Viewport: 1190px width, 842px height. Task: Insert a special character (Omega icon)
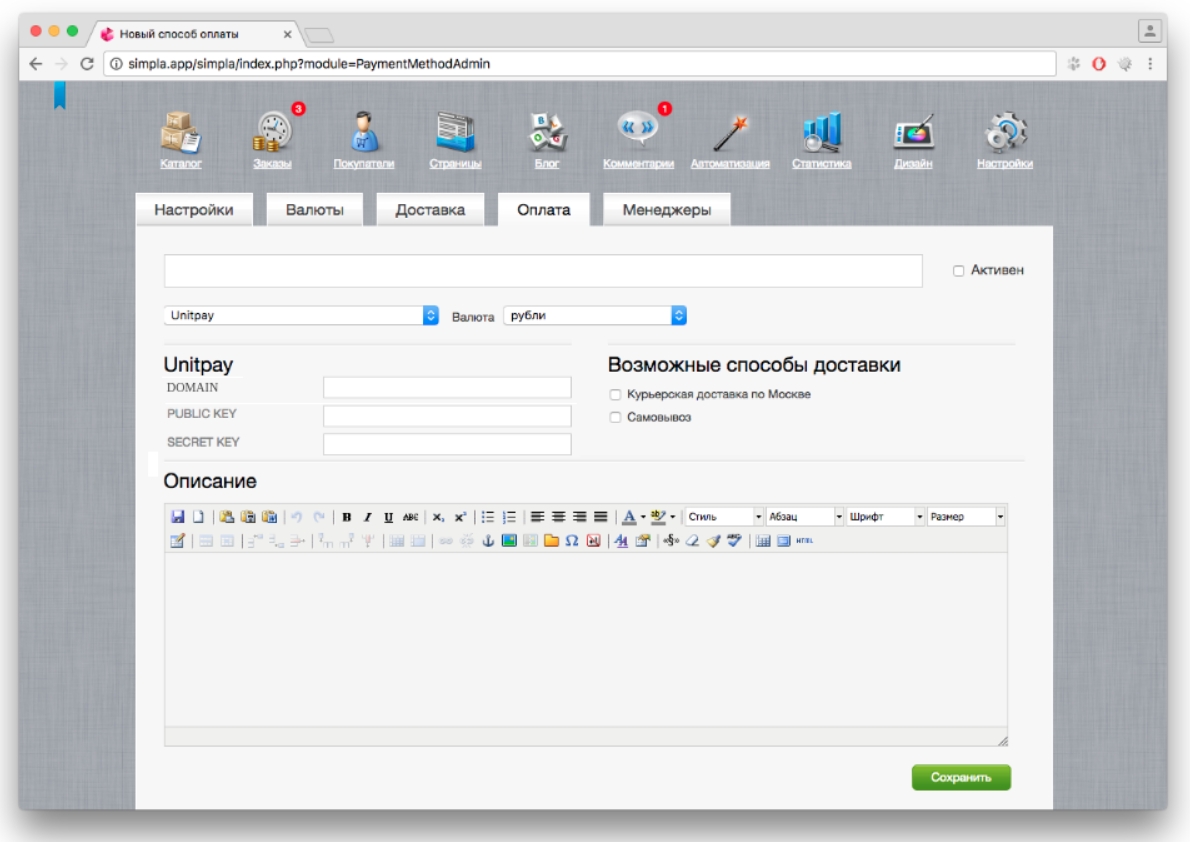point(572,541)
